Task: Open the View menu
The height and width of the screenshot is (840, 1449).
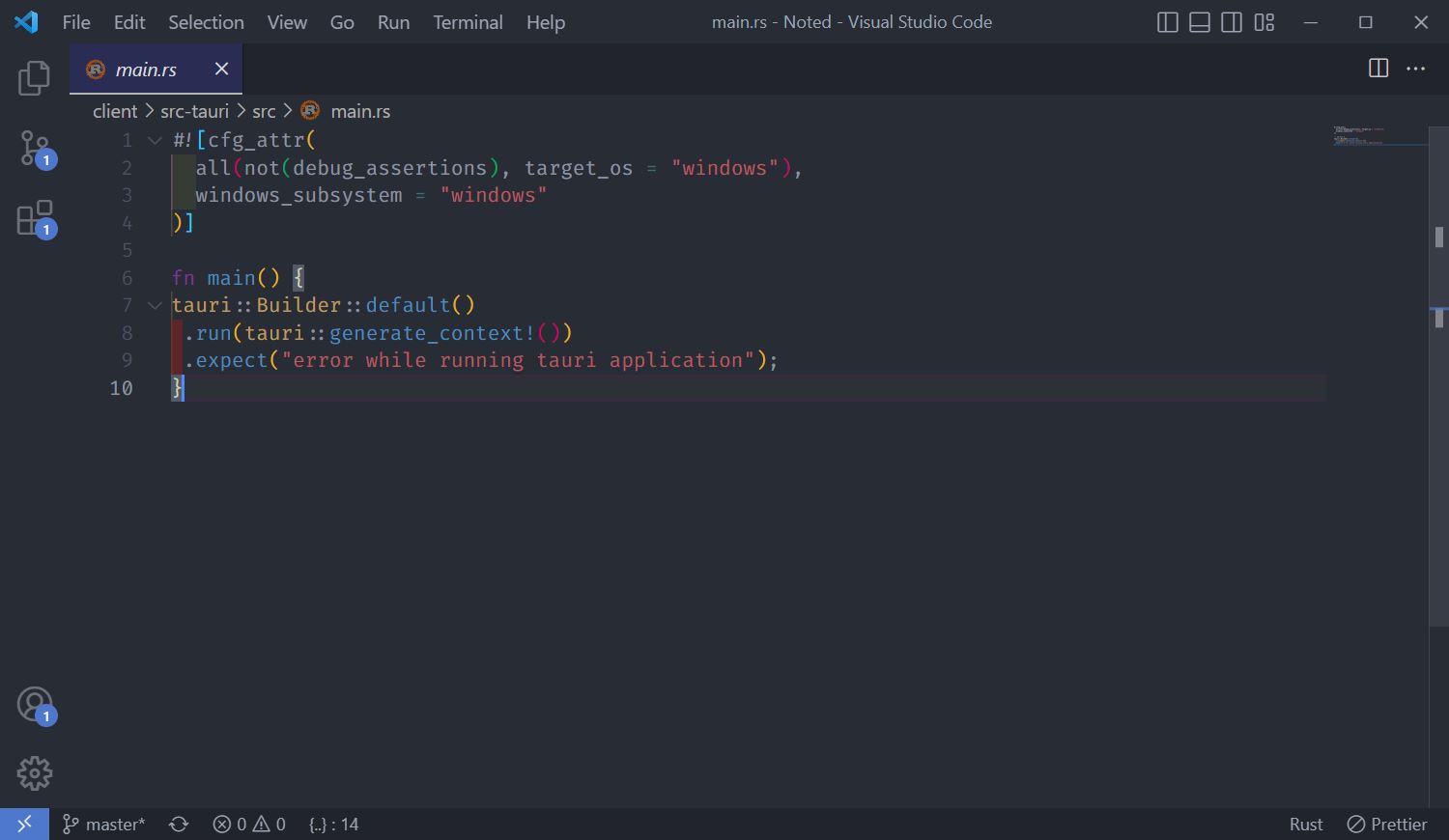Action: 287,21
